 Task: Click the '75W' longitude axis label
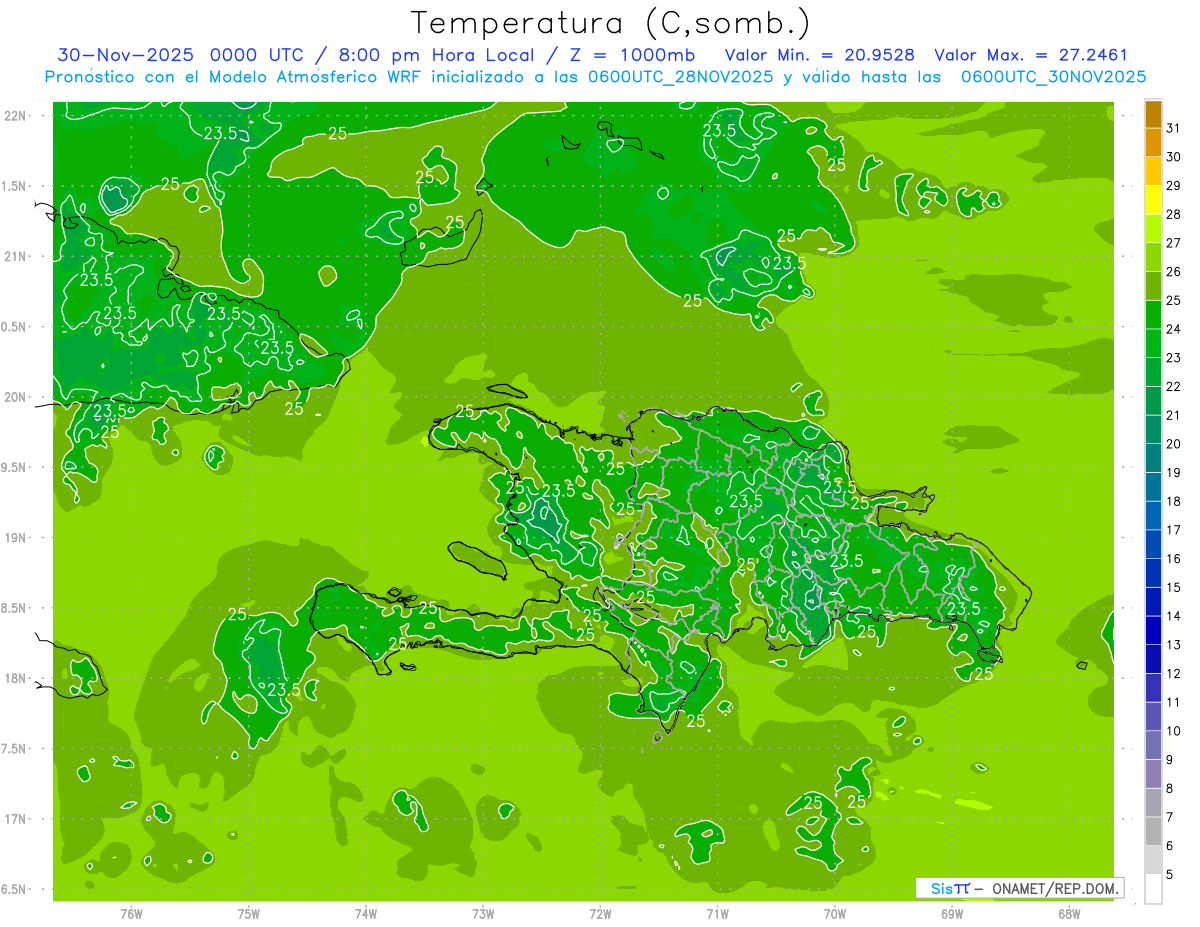point(249,913)
